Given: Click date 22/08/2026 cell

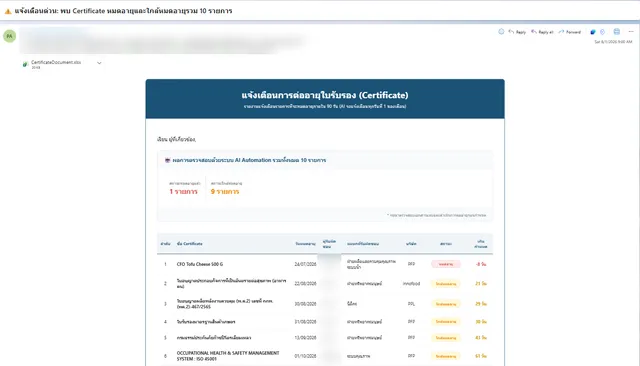Looking at the screenshot, I should click(x=305, y=283).
